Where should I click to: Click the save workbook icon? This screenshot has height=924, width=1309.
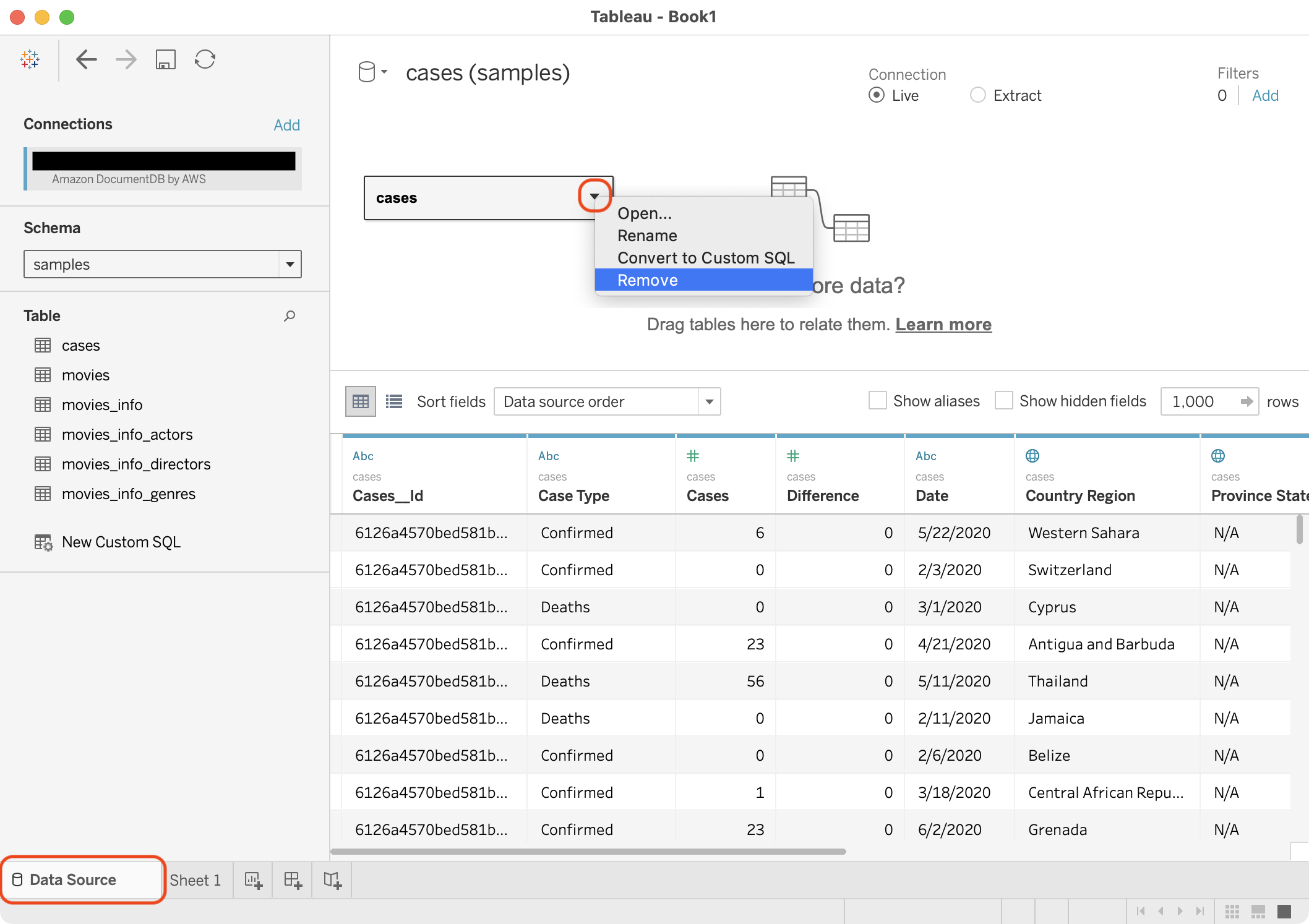165,59
